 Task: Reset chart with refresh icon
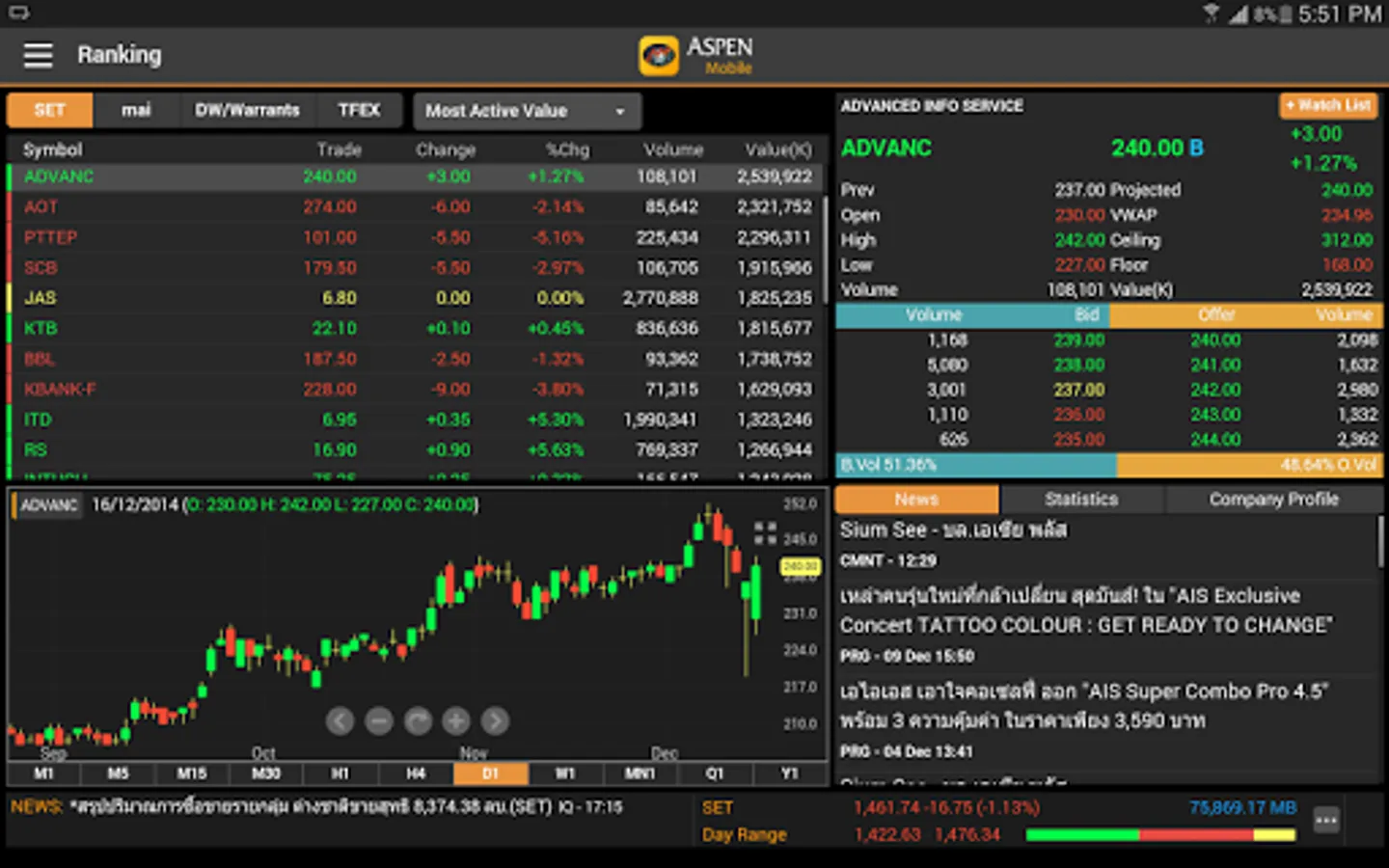click(418, 720)
